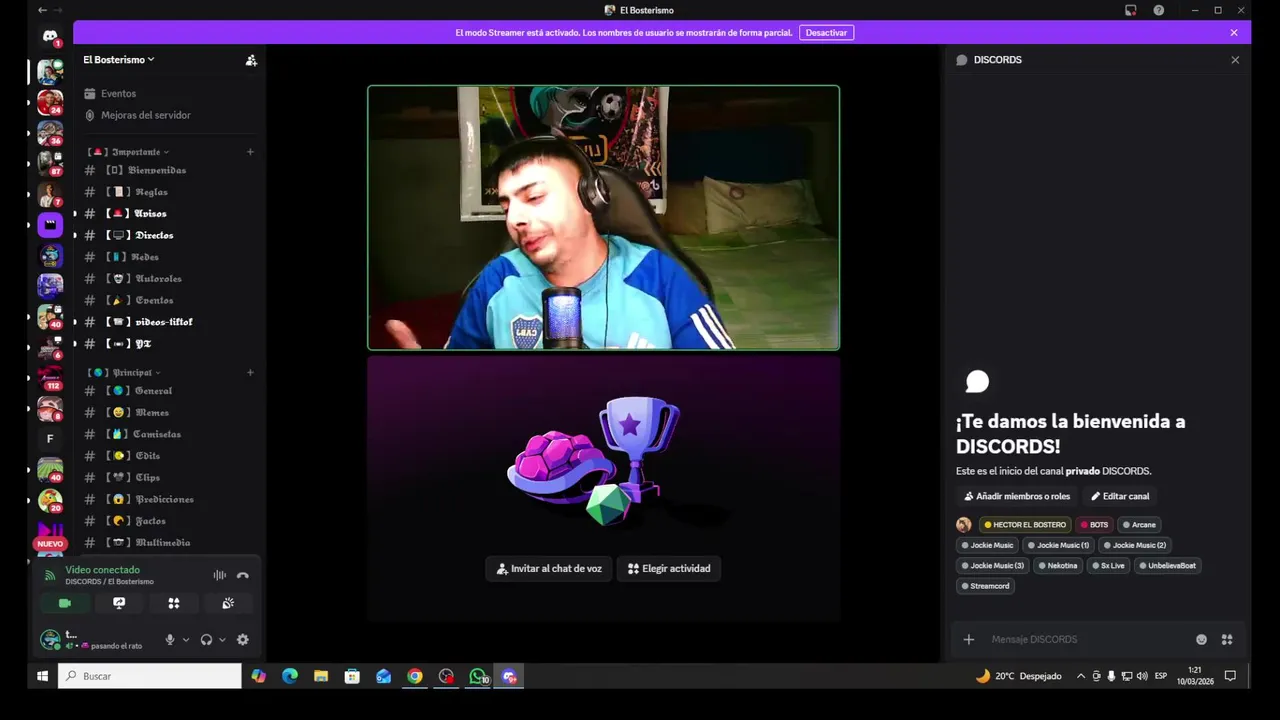Open the soundboard in the voice panel
1280x720 pixels.
228,603
